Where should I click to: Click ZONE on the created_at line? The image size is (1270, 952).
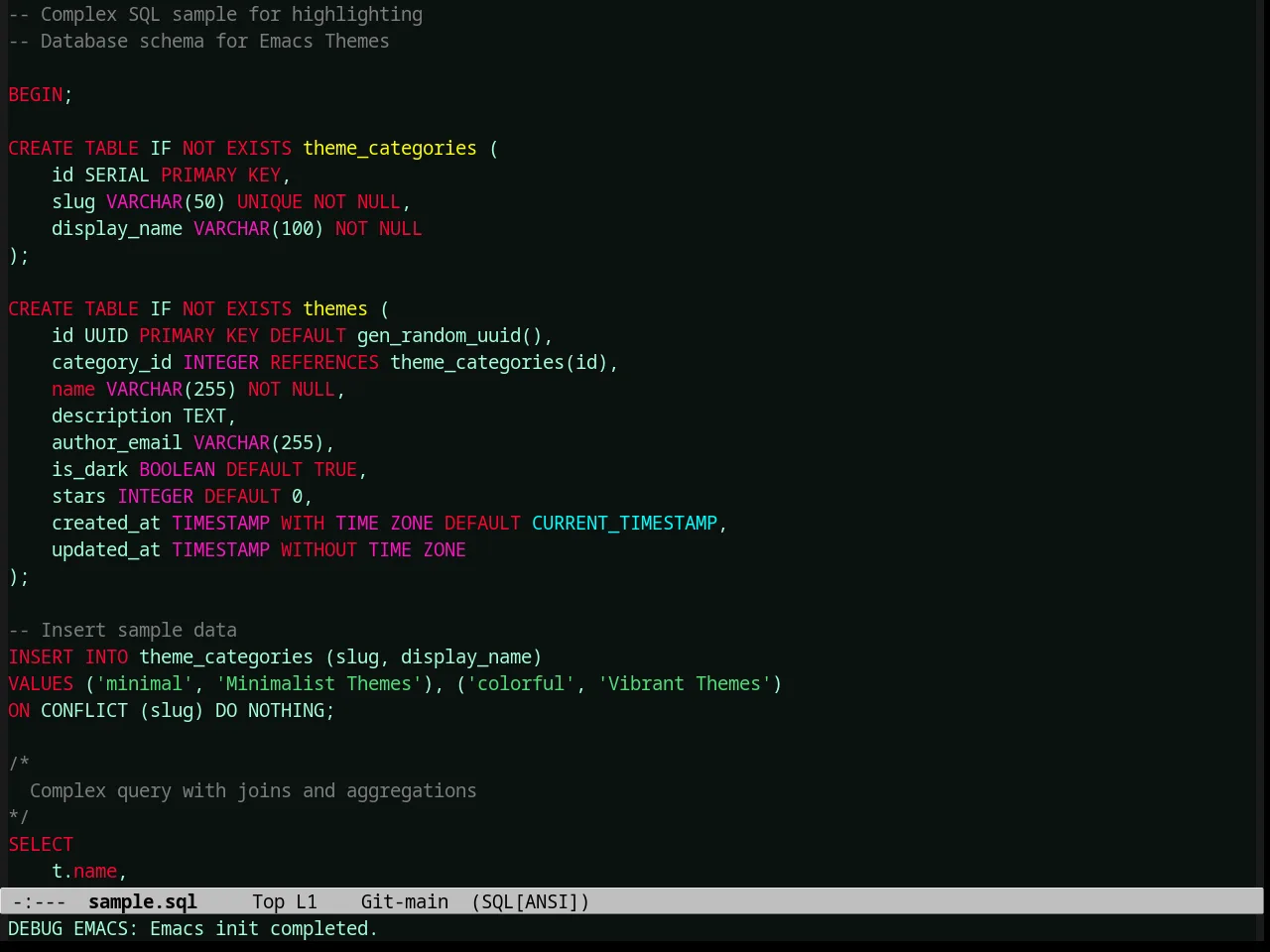tap(412, 523)
